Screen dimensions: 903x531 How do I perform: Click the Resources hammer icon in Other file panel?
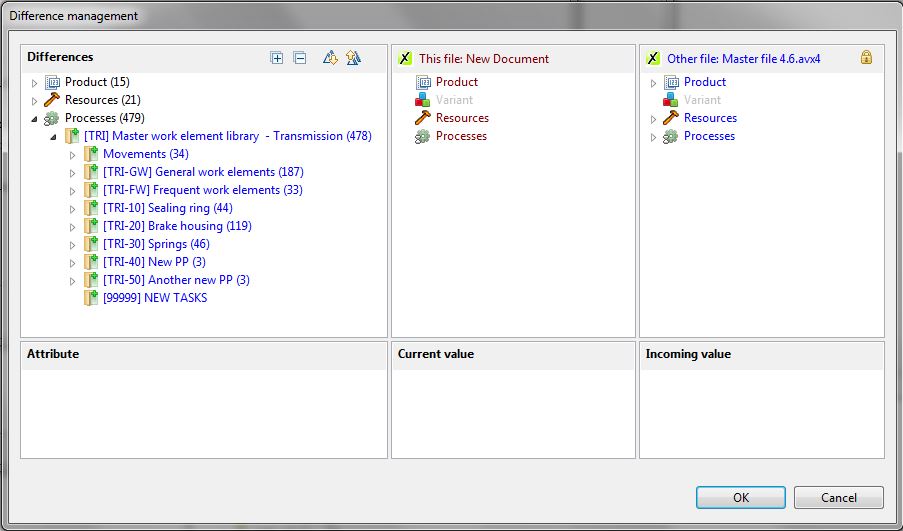(671, 118)
